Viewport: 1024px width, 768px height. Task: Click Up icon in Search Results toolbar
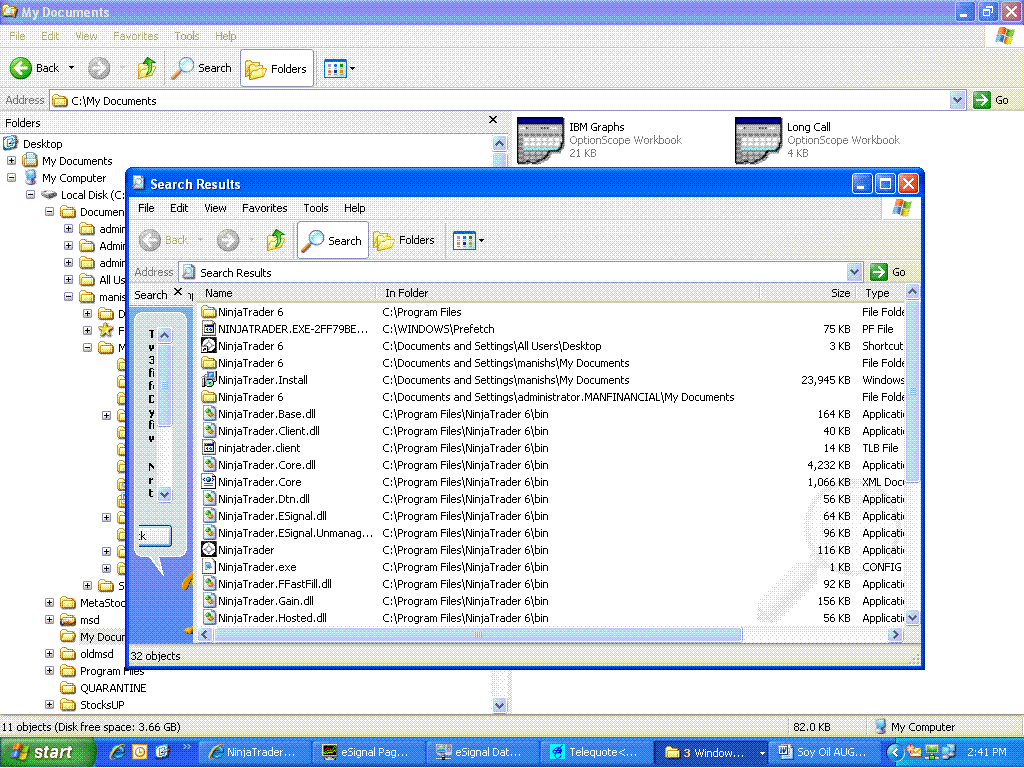pyautogui.click(x=276, y=240)
